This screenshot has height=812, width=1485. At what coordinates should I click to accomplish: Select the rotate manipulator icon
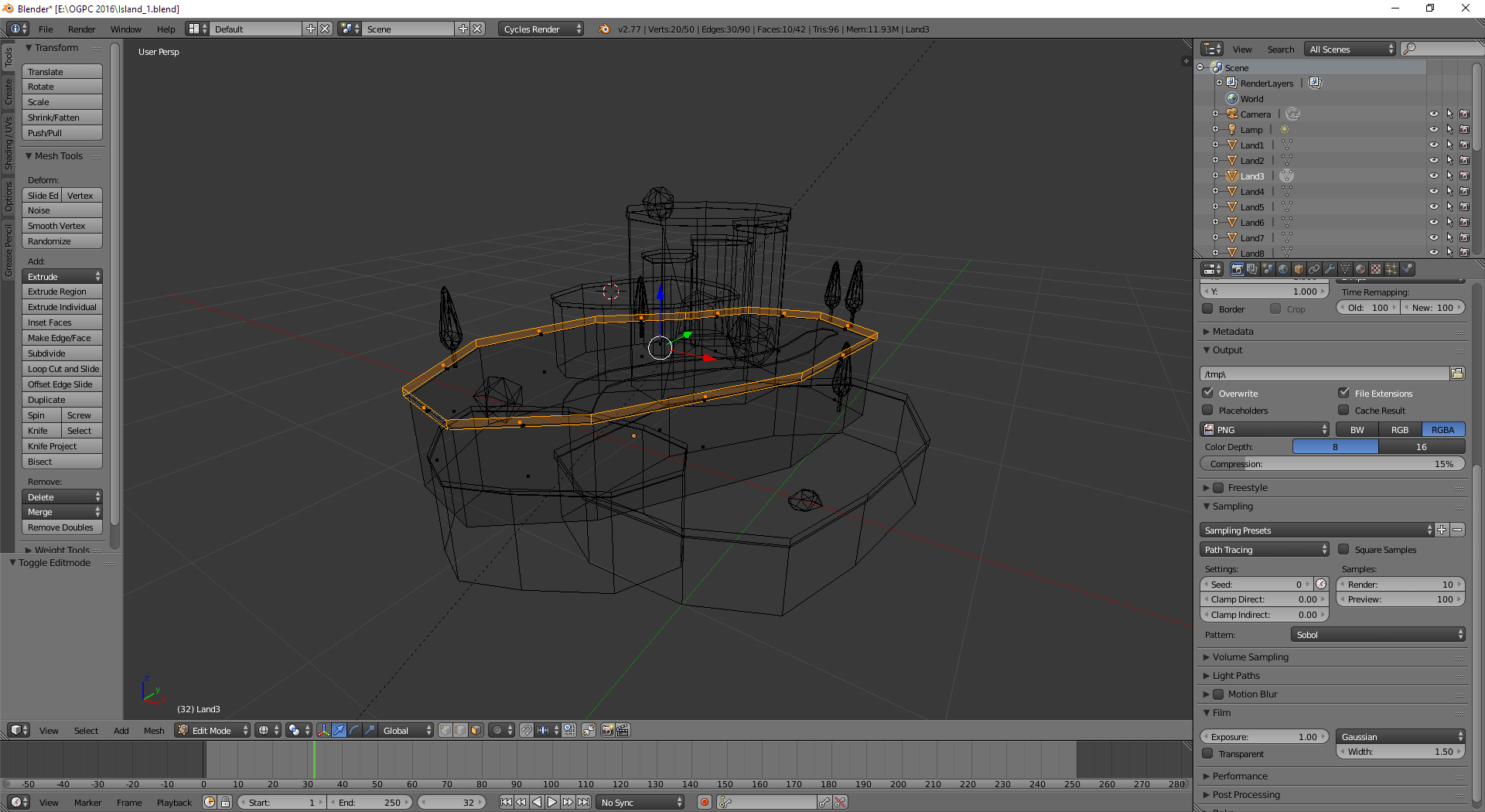tap(353, 730)
